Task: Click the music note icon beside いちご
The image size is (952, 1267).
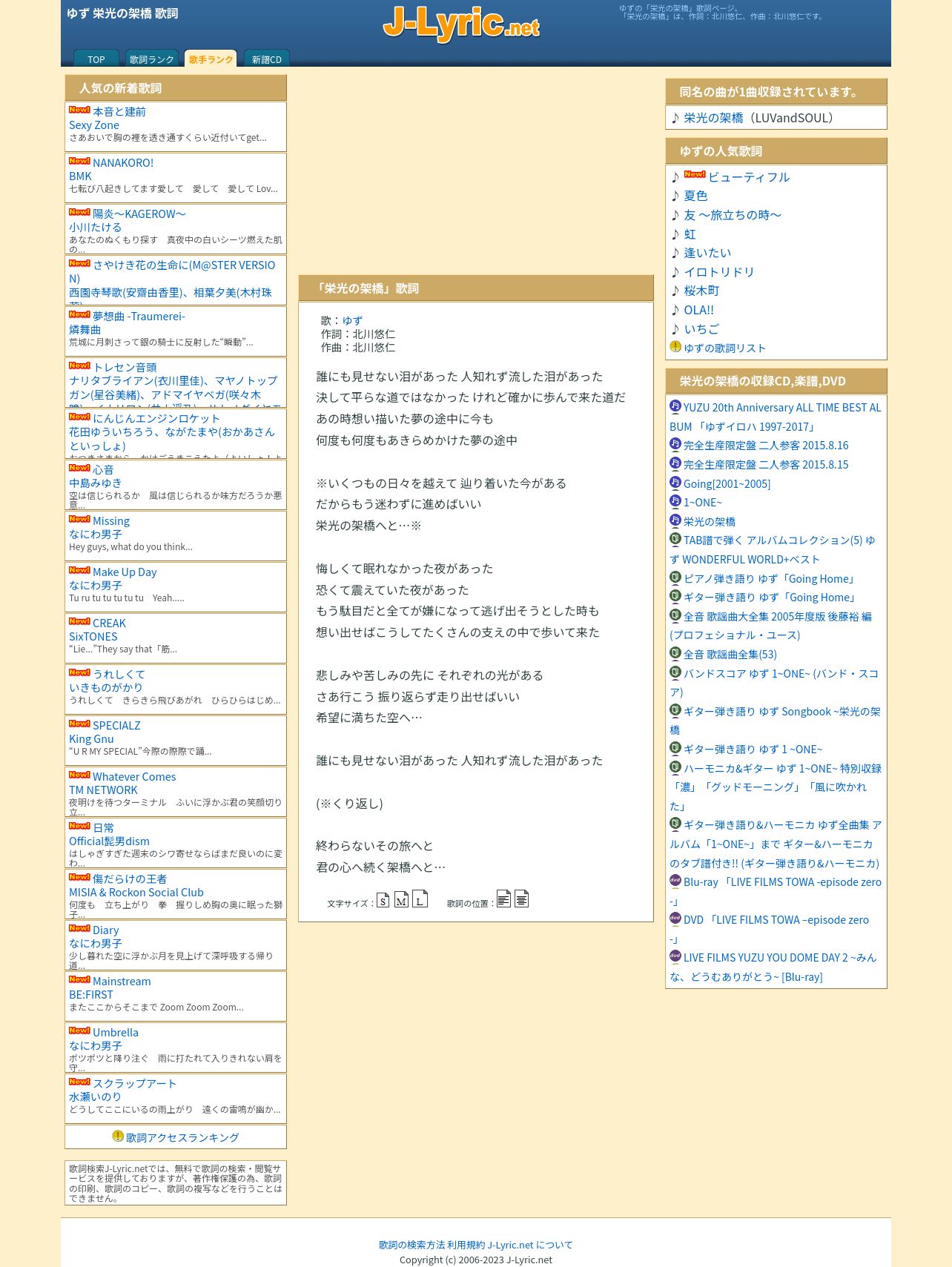Action: click(x=675, y=329)
